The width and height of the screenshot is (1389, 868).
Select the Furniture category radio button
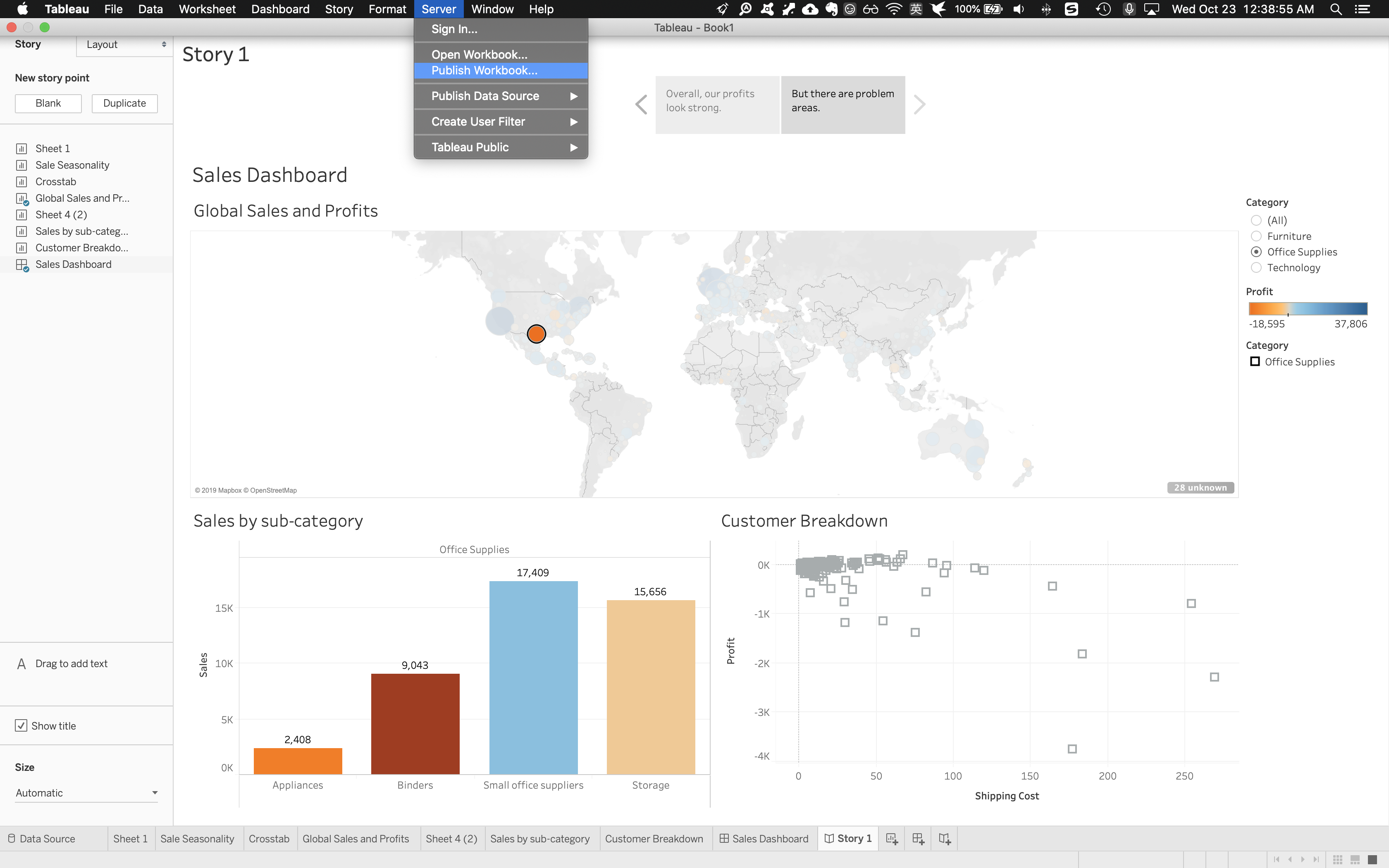click(1256, 236)
